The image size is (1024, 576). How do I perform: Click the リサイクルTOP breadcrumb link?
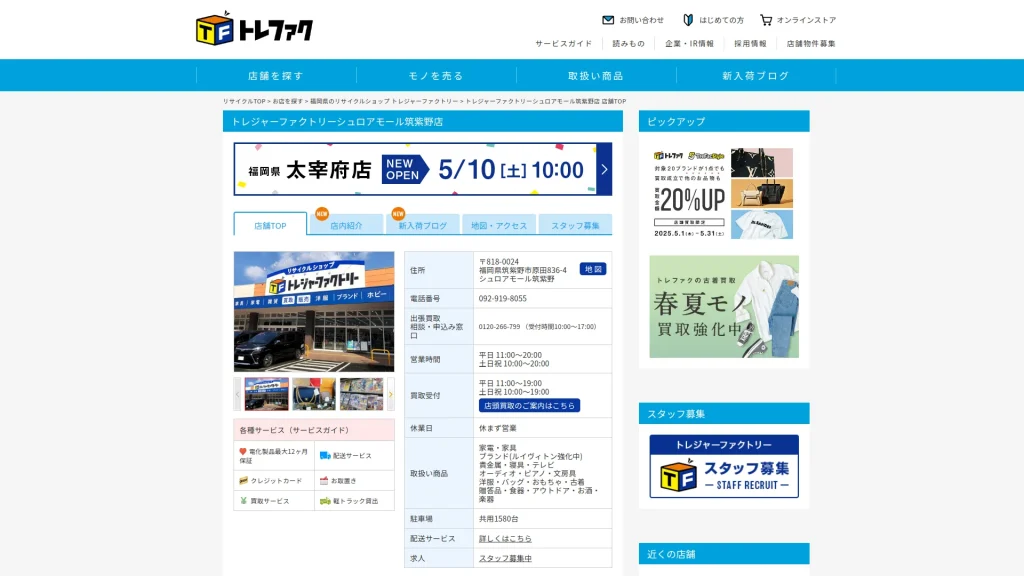[244, 101]
